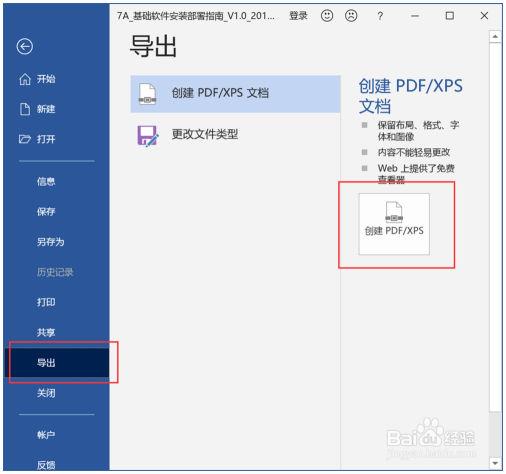The height and width of the screenshot is (474, 506).
Task: Click 登录 sign-in link
Action: point(298,16)
